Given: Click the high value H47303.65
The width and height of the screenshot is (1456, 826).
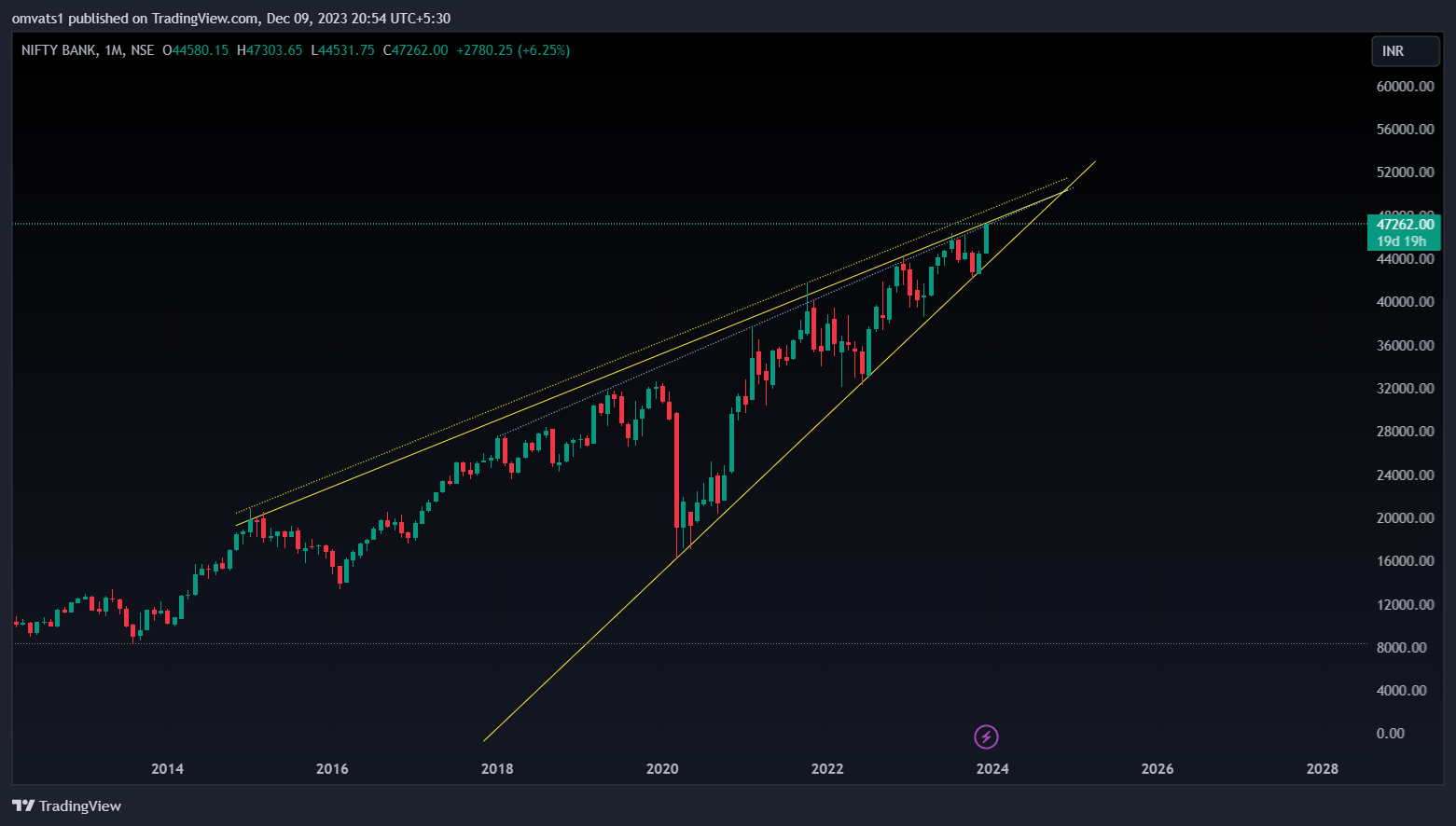Looking at the screenshot, I should point(270,50).
